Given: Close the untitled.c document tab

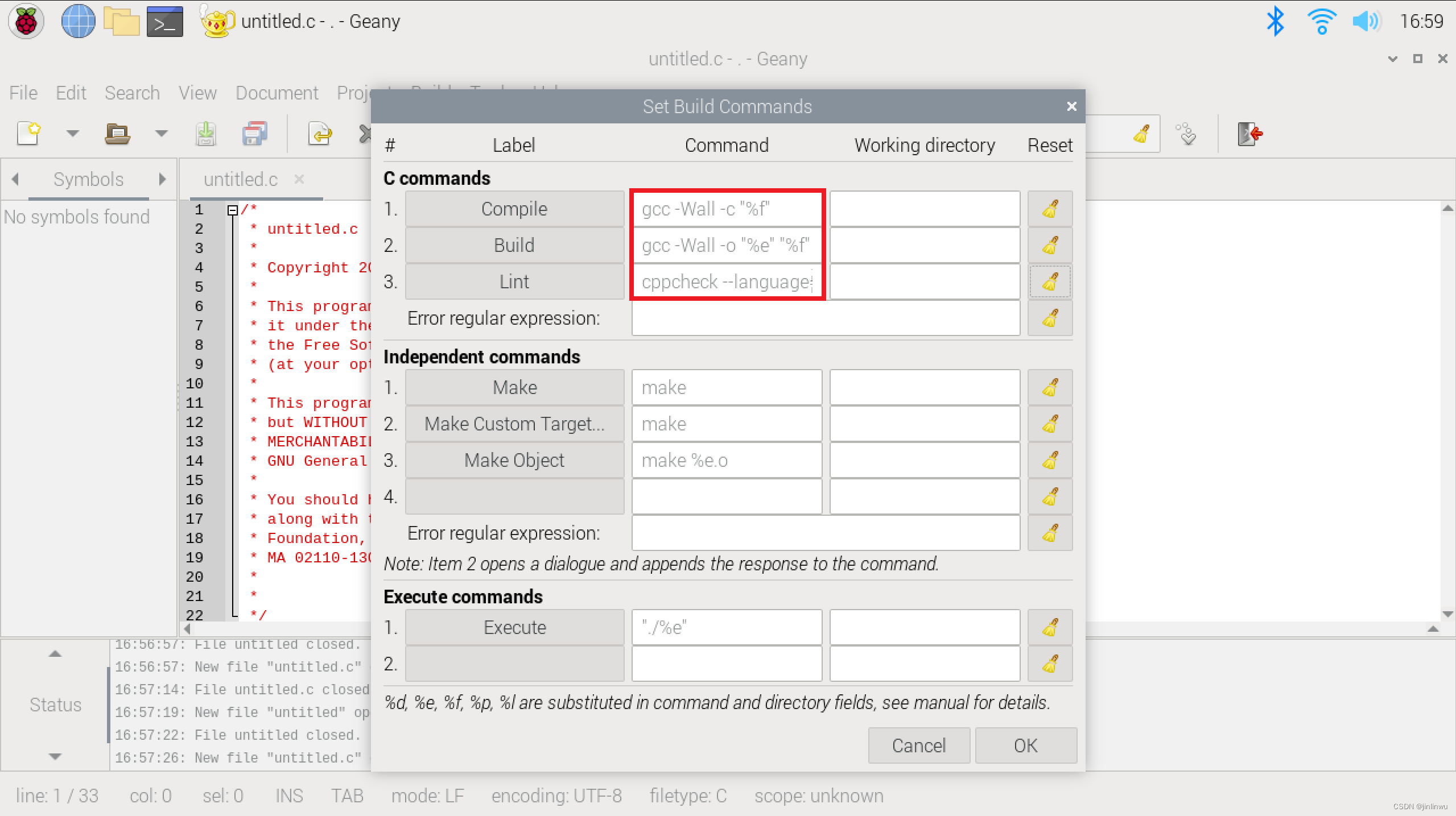Looking at the screenshot, I should 299,179.
